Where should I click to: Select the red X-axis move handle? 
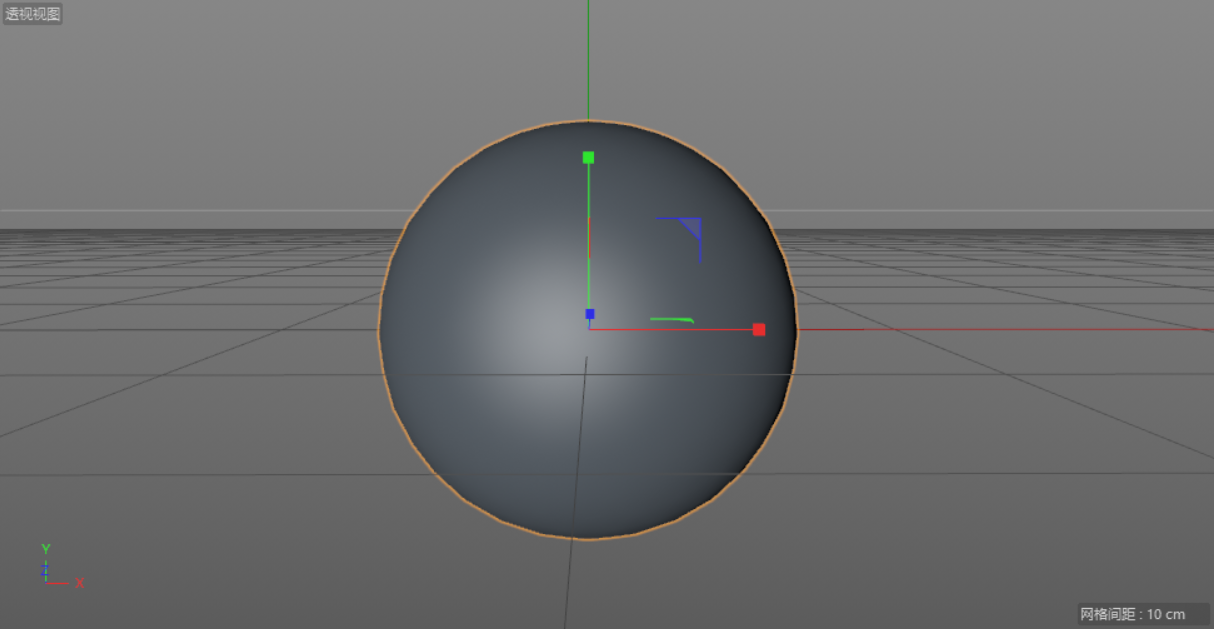[x=760, y=328]
